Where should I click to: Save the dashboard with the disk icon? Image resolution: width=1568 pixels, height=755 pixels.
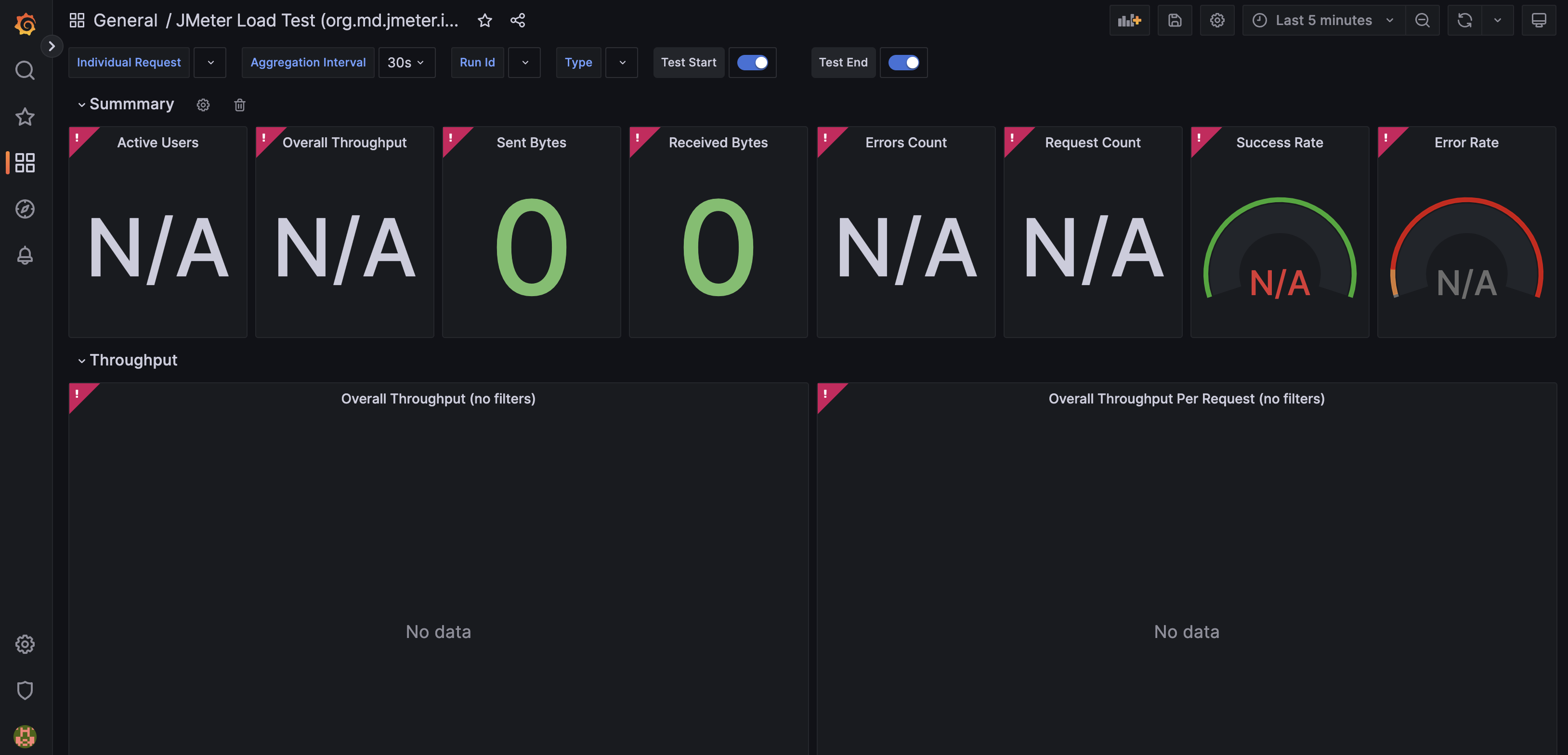[1174, 20]
